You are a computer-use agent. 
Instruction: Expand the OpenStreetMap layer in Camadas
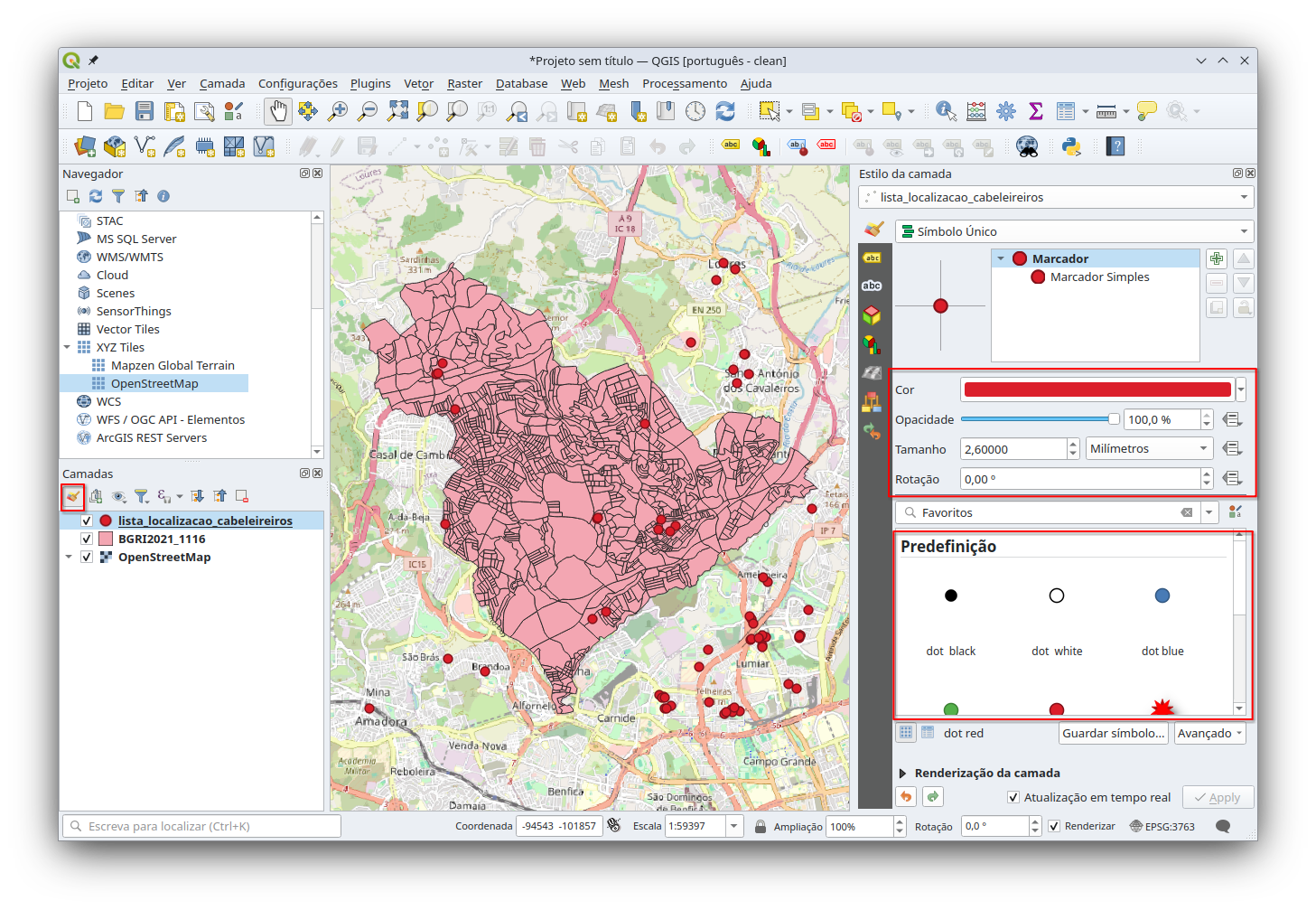[69, 557]
